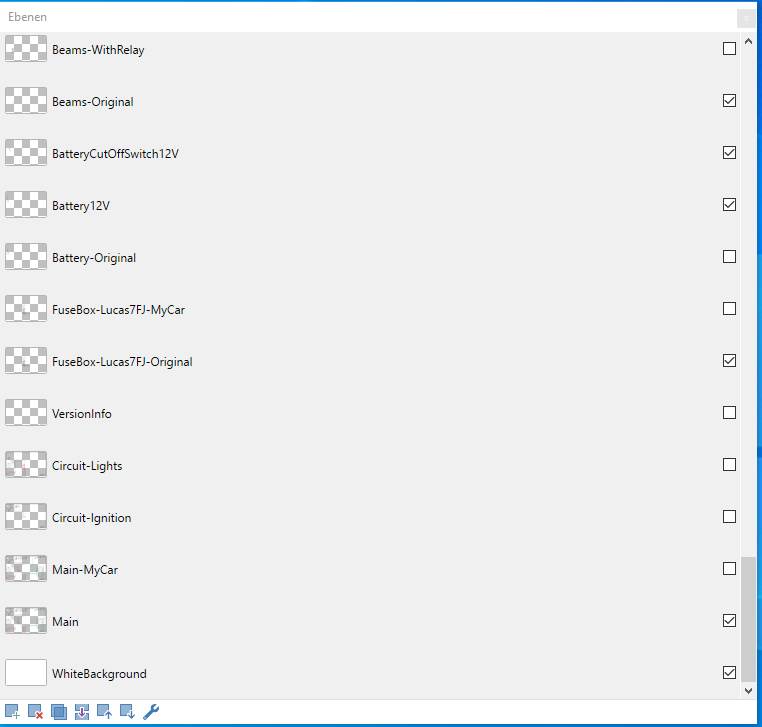Screen dimensions: 762x727
Task: Click the vertical scrollbar thumb
Action: pyautogui.click(x=749, y=618)
